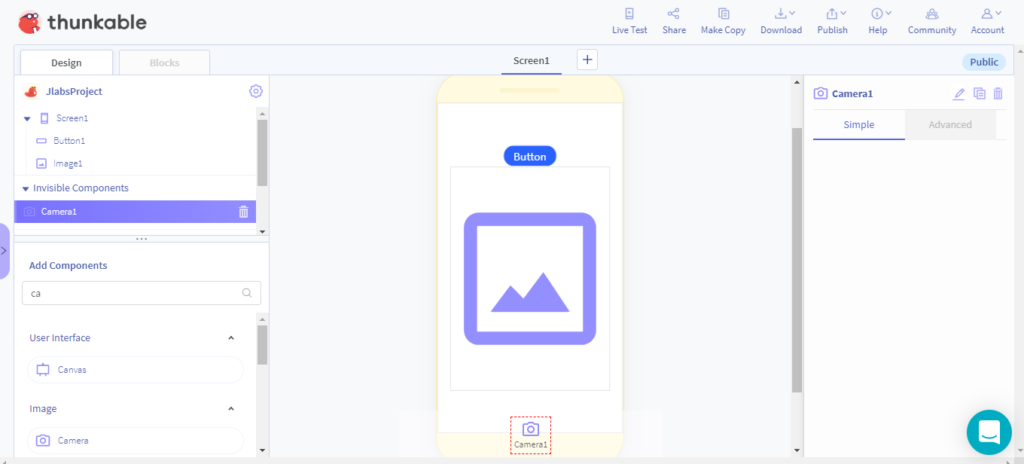Collapse the Invisible Components section
Screen dimensions: 1024x464
[25, 188]
